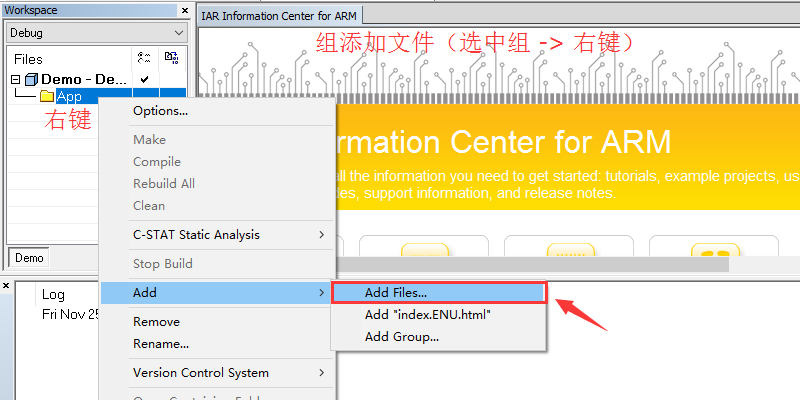
Task: Click the Log column header
Action: 53,294
